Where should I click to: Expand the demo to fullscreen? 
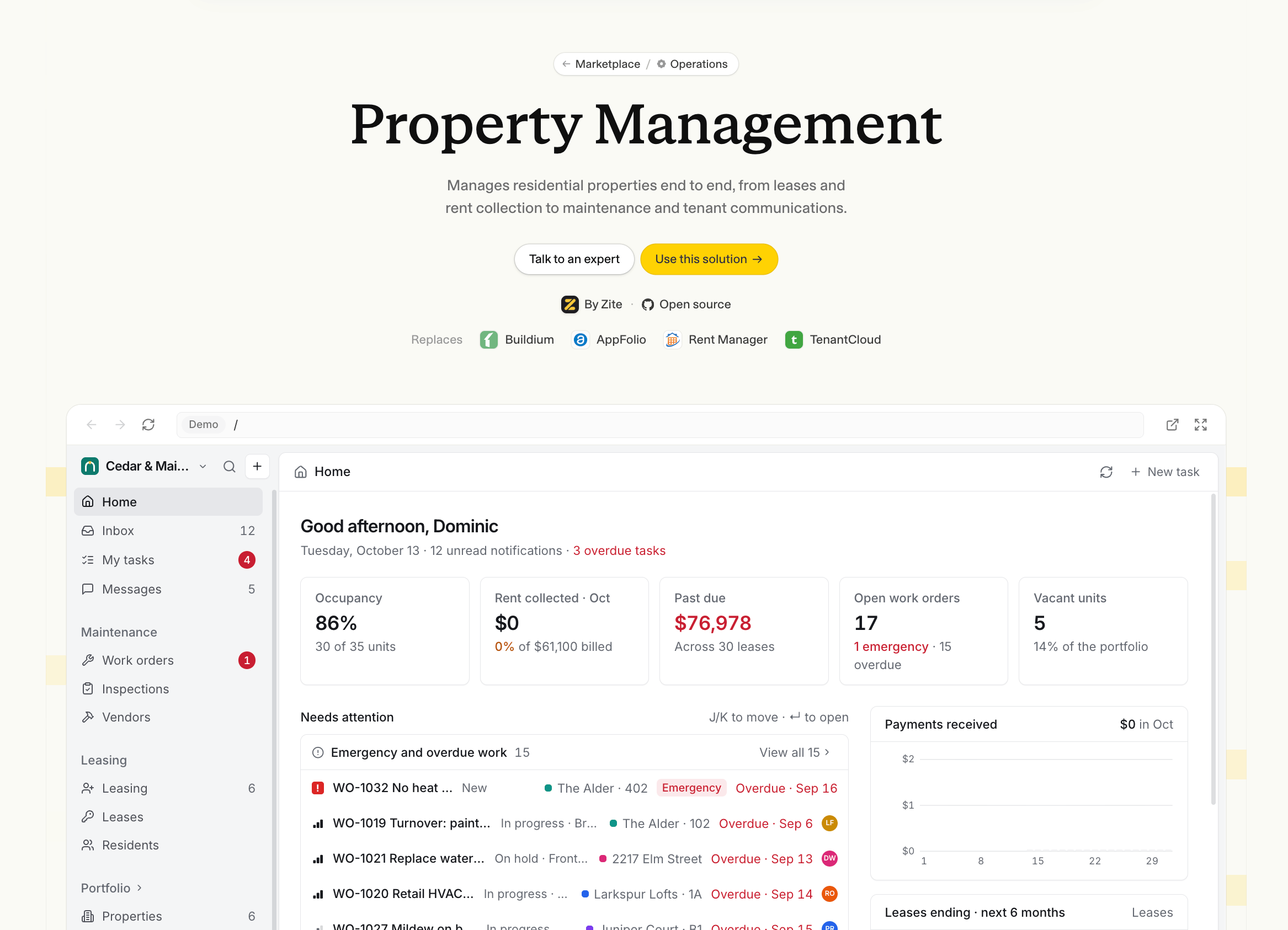click(1201, 425)
